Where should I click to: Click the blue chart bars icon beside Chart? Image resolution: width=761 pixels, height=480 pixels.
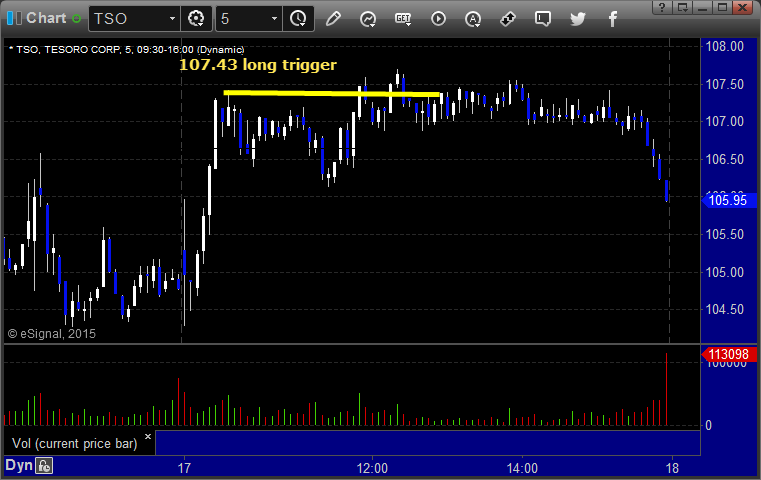(14, 18)
